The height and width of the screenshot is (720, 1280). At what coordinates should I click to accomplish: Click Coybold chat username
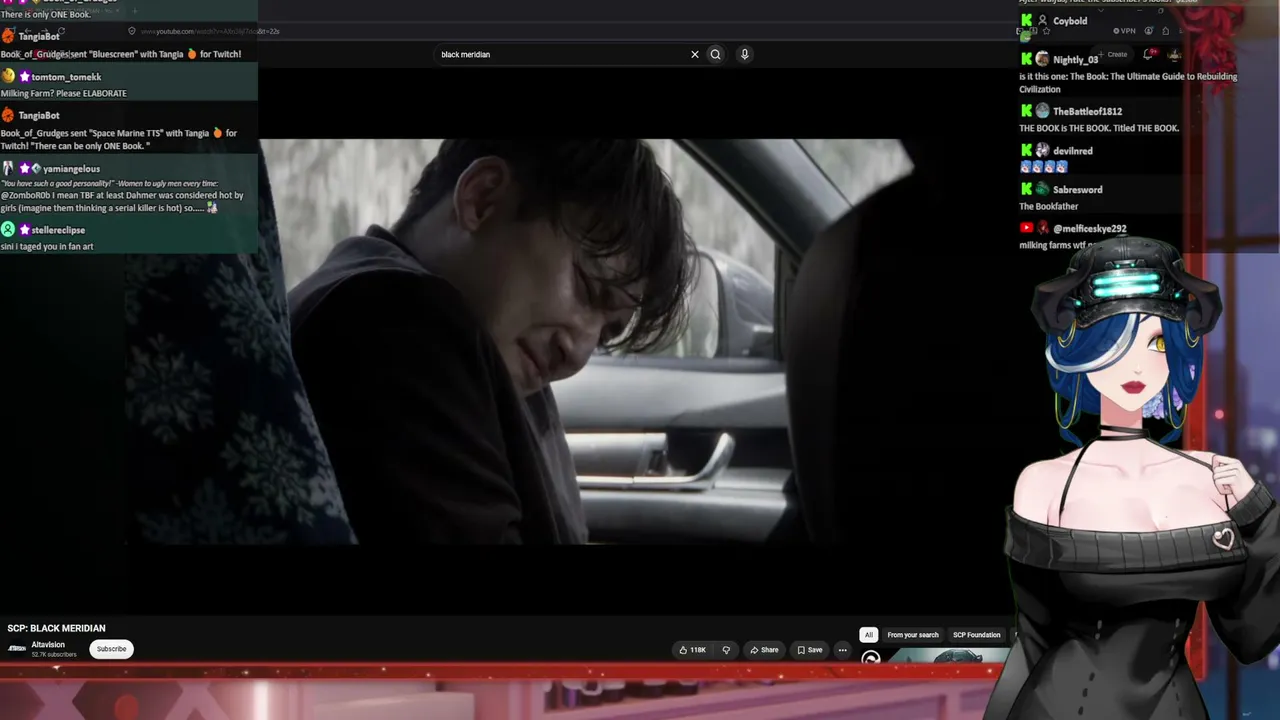1070,21
